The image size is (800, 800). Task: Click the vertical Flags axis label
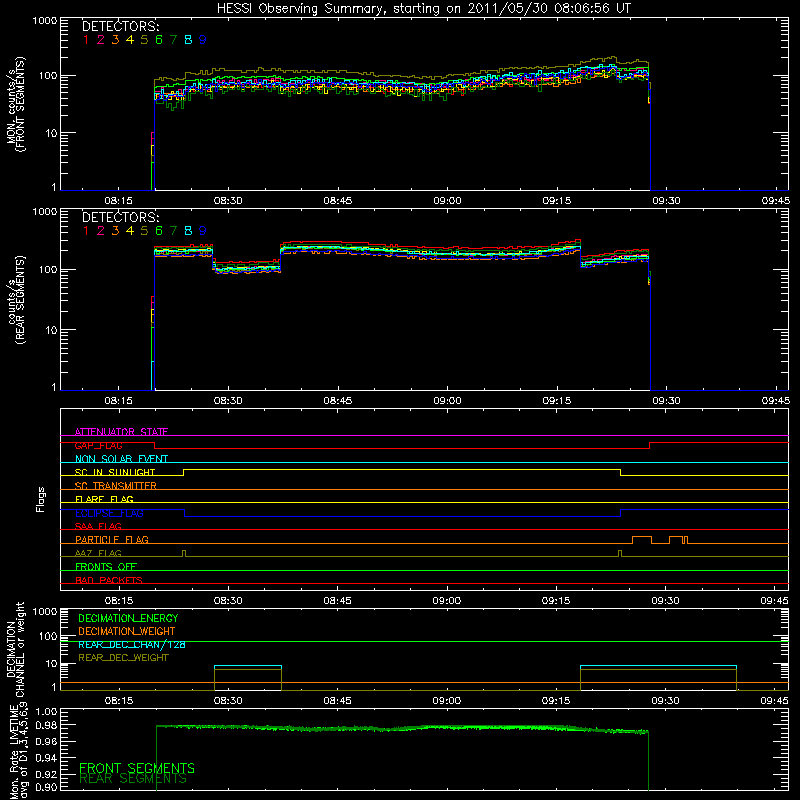[x=41, y=499]
